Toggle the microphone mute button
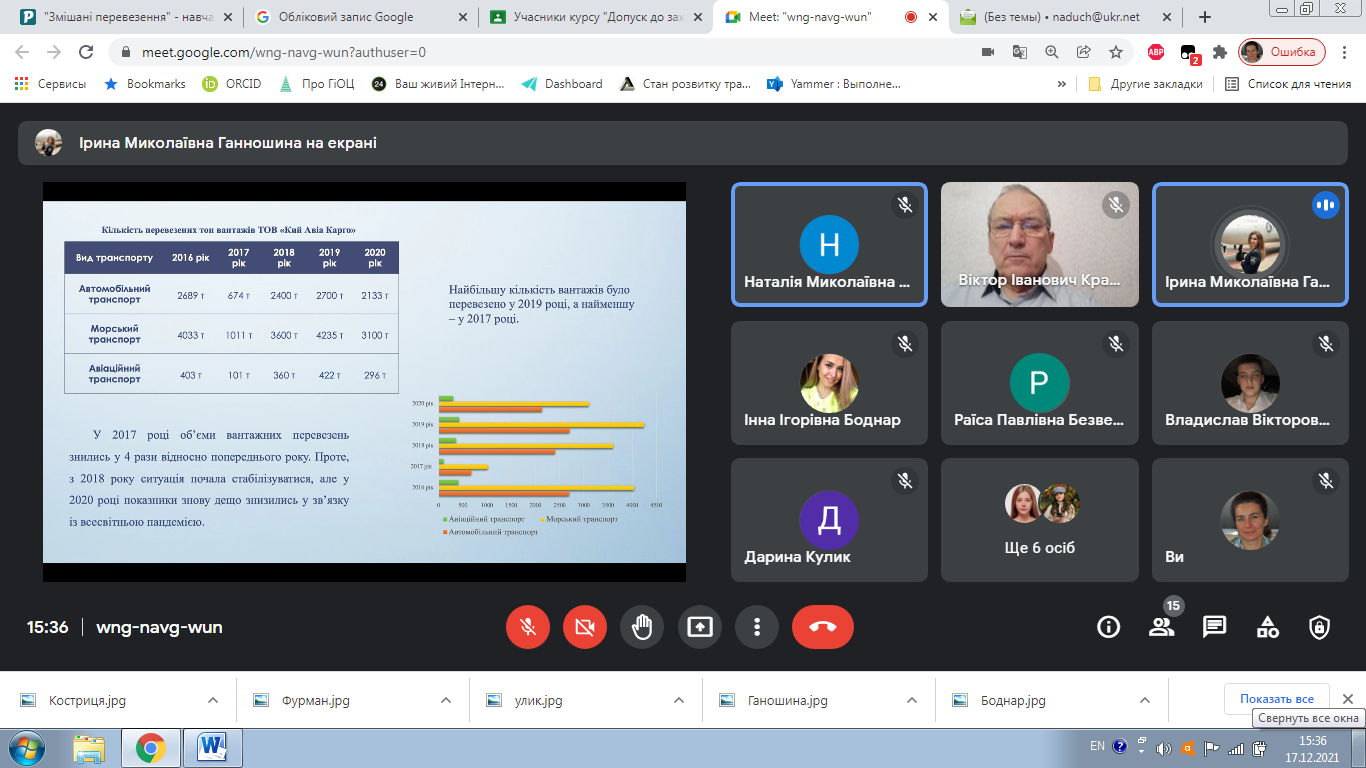The height and width of the screenshot is (768, 1366). [x=528, y=627]
